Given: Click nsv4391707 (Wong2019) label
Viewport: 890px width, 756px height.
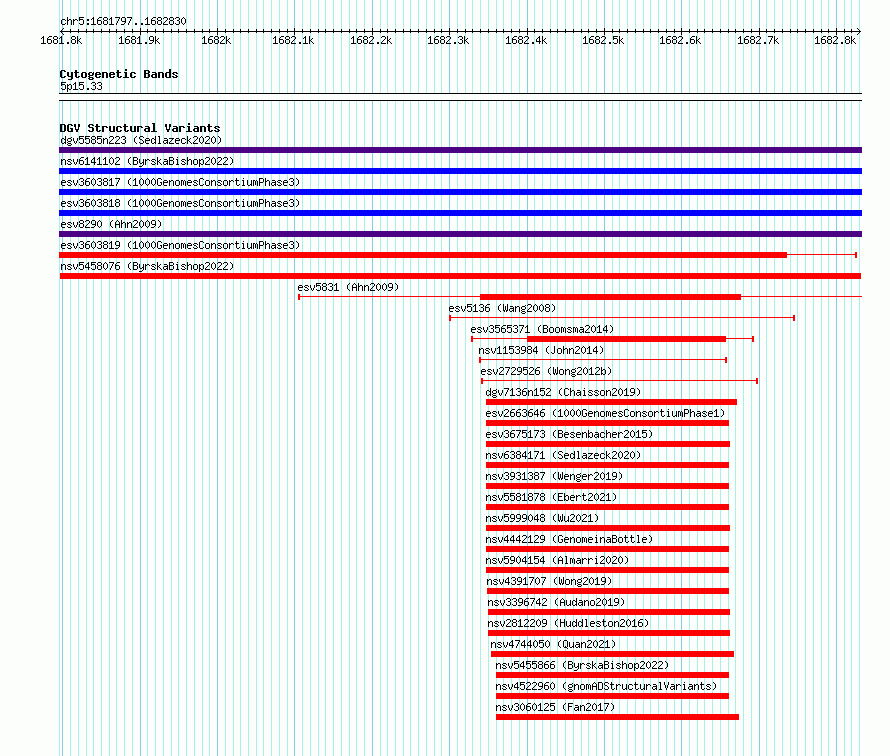Looking at the screenshot, I should pos(549,581).
